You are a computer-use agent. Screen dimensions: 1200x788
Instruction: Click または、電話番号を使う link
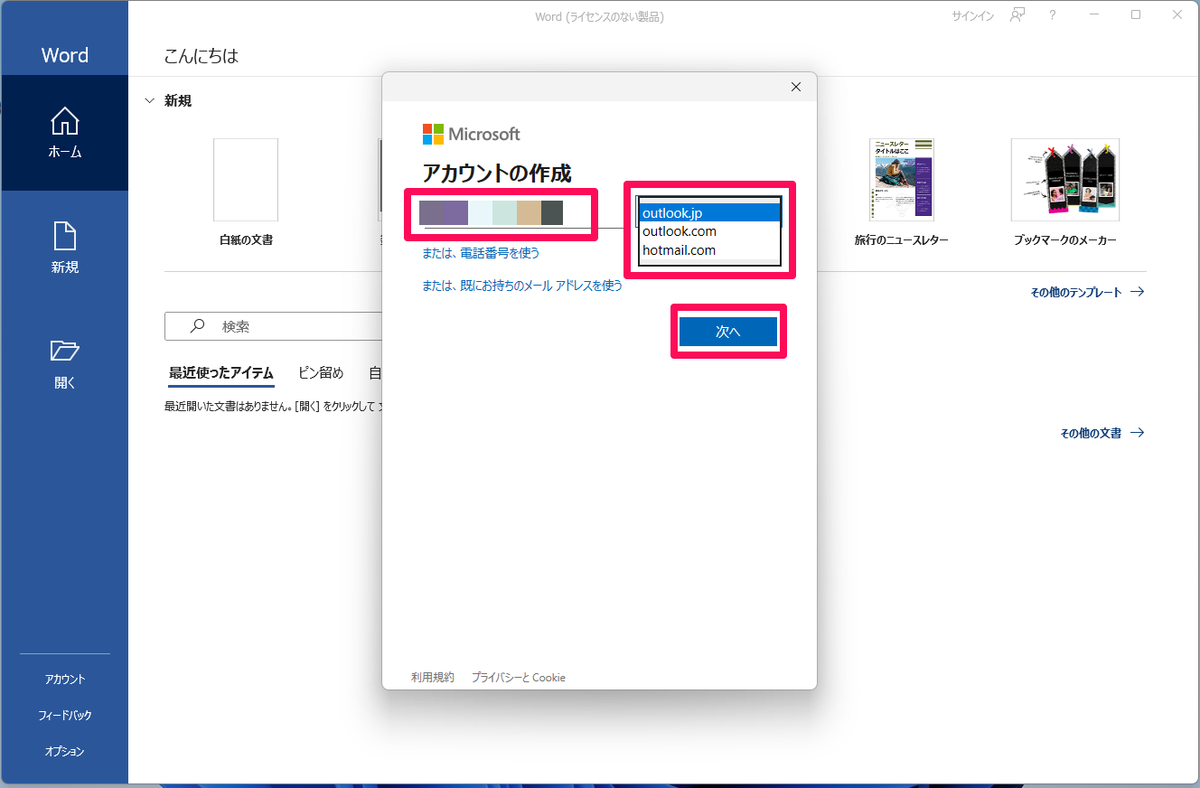click(481, 253)
